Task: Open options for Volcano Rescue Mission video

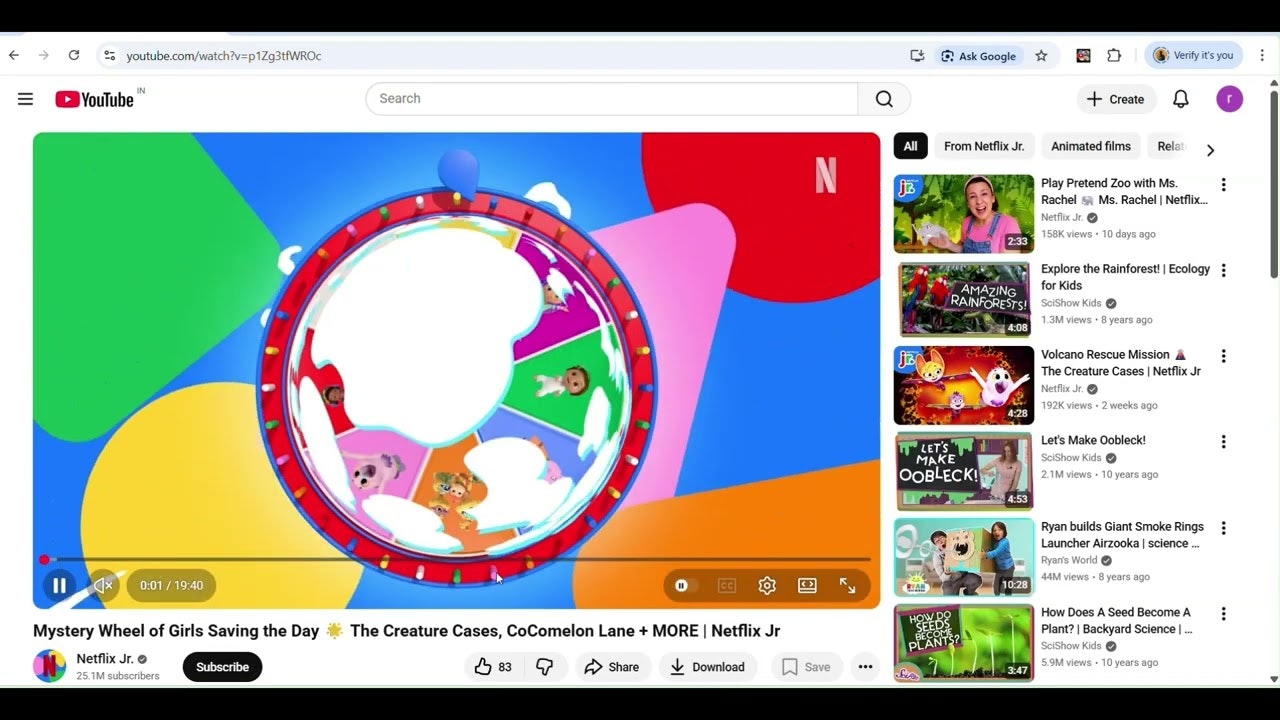Action: [1223, 357]
